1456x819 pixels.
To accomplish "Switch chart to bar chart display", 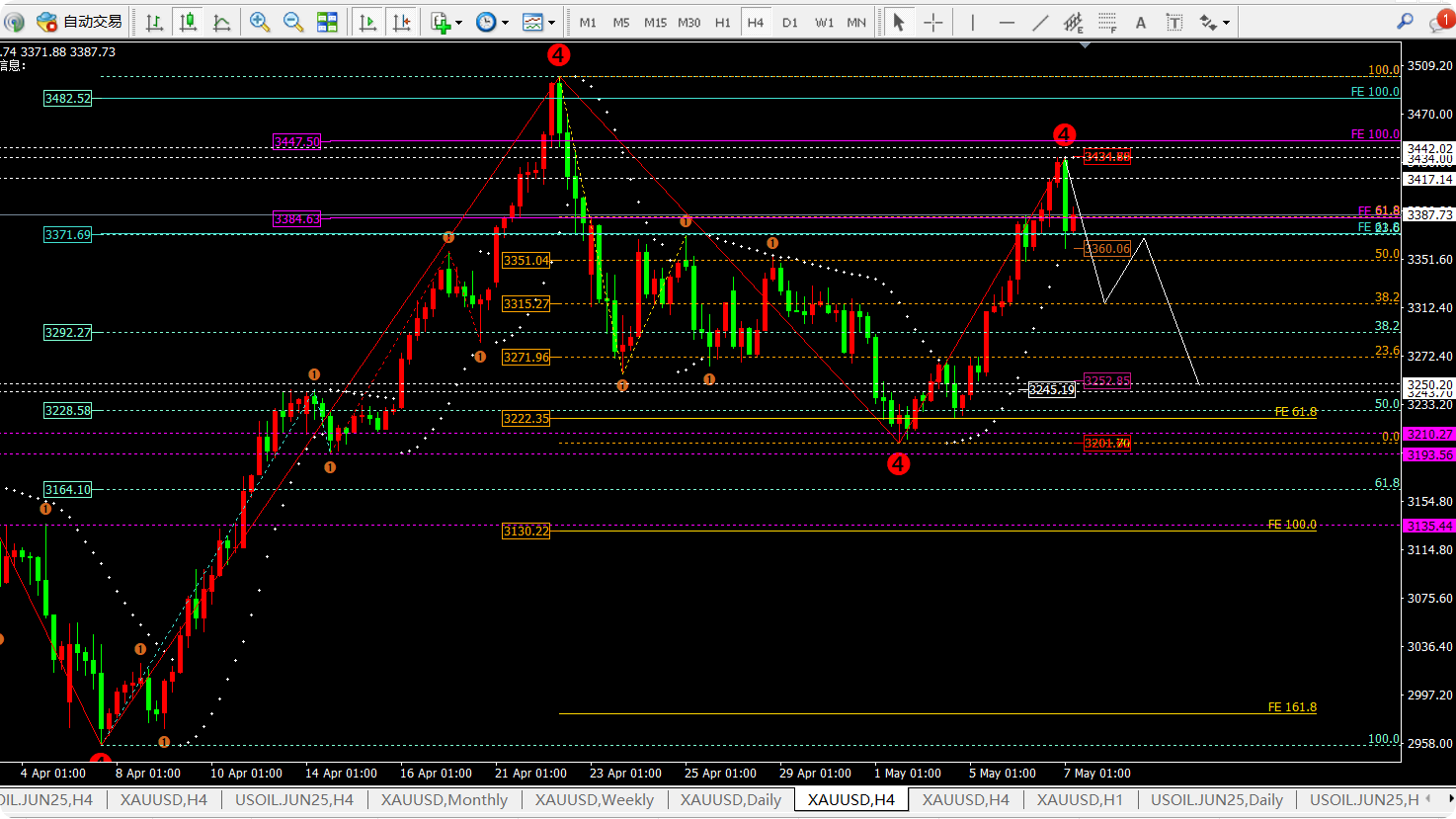I will pos(154,22).
